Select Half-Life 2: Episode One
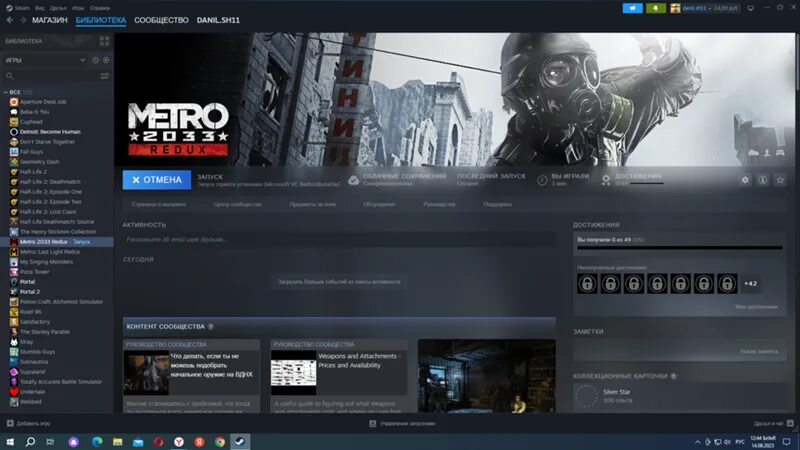This screenshot has width=800, height=450. pyautogui.click(x=51, y=192)
